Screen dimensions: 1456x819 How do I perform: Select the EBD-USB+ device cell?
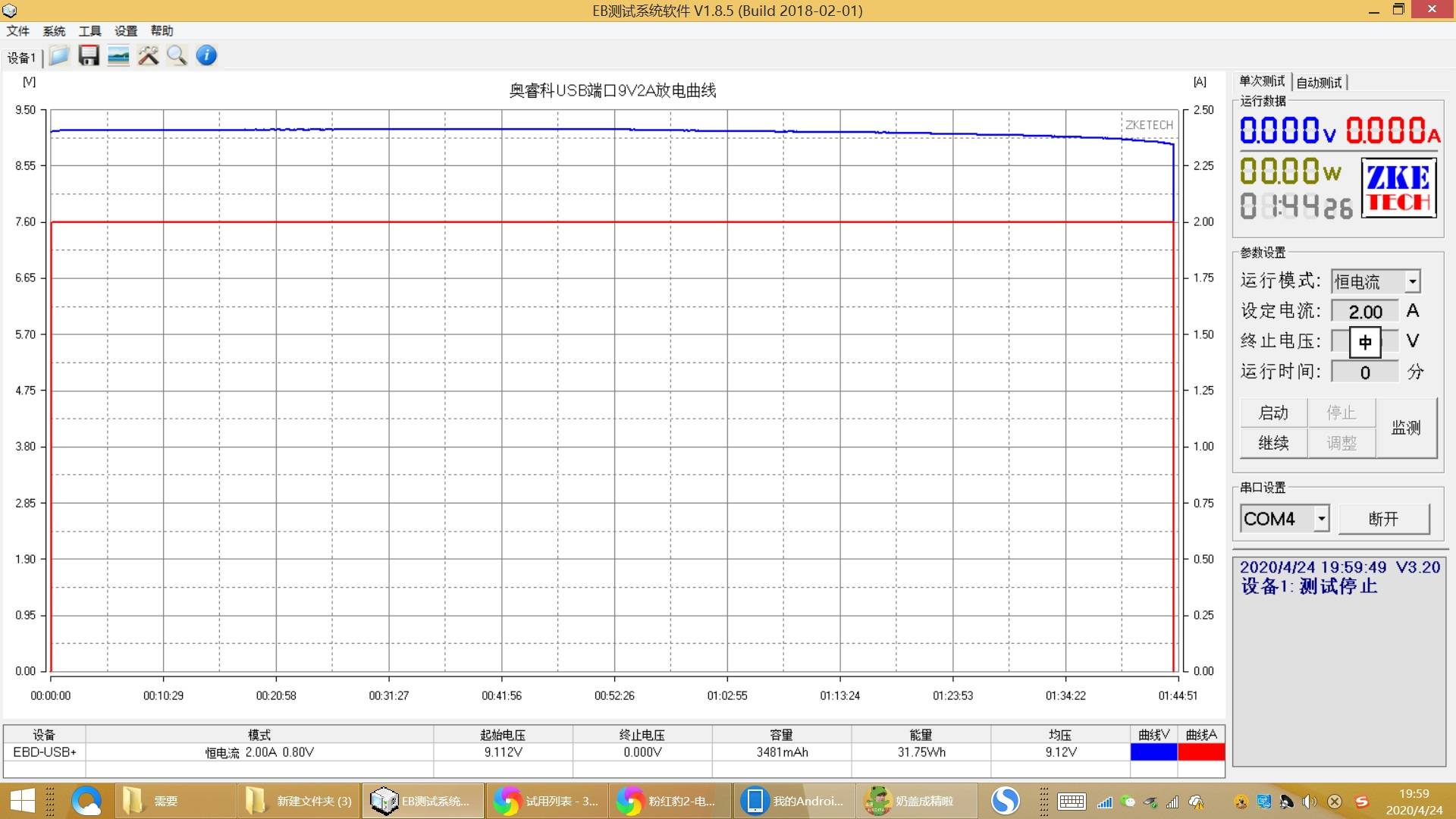(x=45, y=752)
